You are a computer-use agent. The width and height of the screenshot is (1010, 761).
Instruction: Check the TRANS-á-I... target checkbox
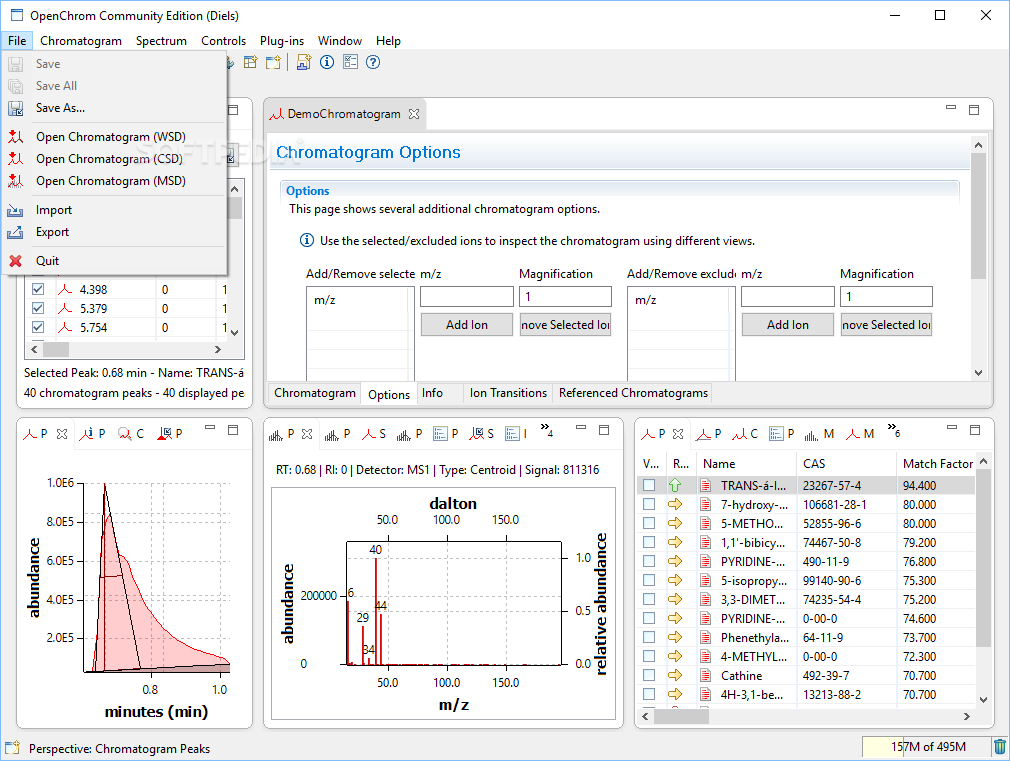649,485
